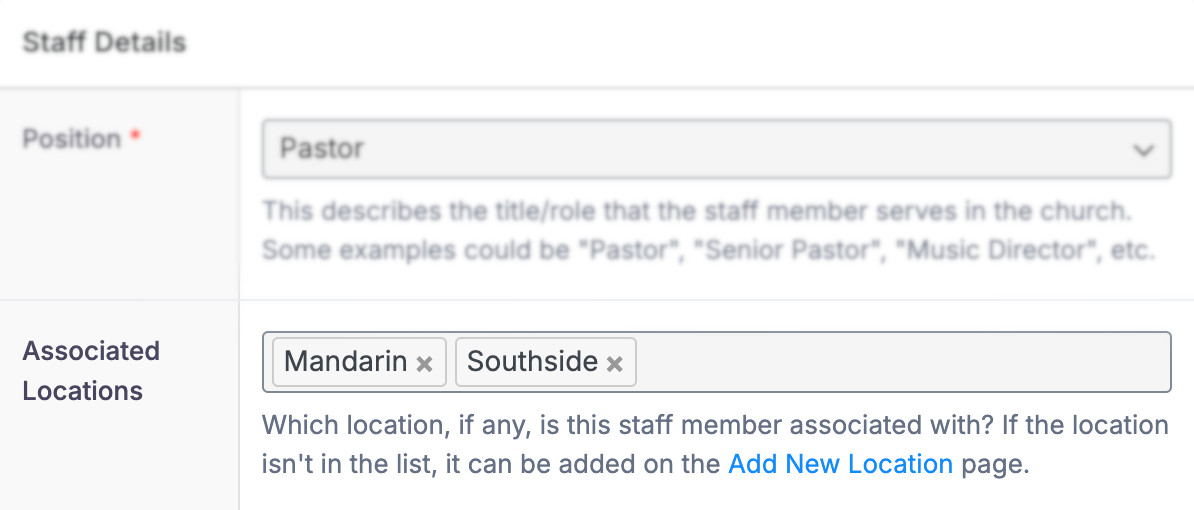This screenshot has height=510, width=1194.
Task: Click the Position dropdown chevron arrow
Action: point(1143,150)
